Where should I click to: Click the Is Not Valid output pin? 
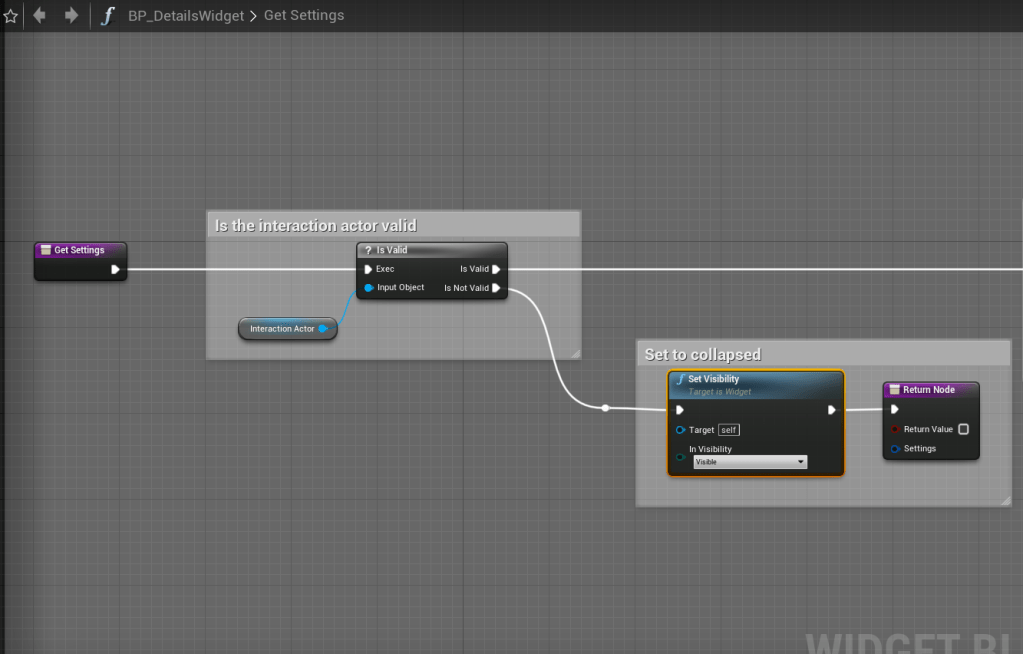point(497,288)
